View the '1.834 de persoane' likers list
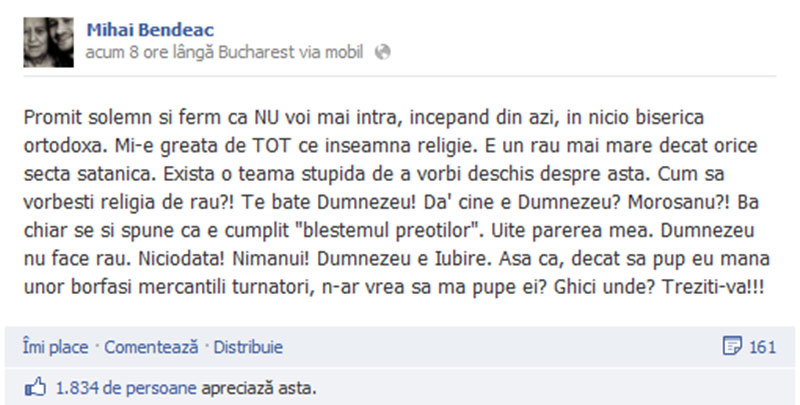Screen dimensions: 800x405 tap(126, 389)
